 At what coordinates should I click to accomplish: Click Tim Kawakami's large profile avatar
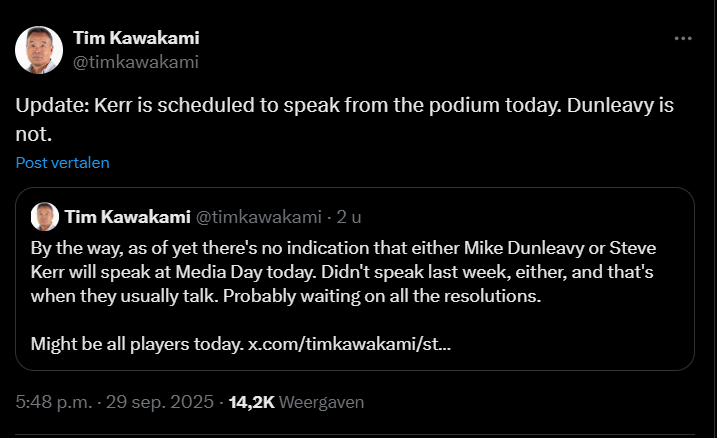click(36, 49)
